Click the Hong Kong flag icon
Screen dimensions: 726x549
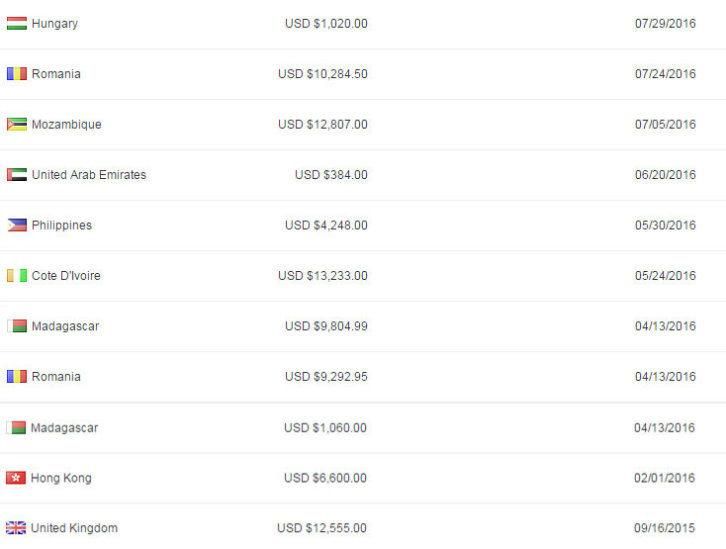(16, 478)
